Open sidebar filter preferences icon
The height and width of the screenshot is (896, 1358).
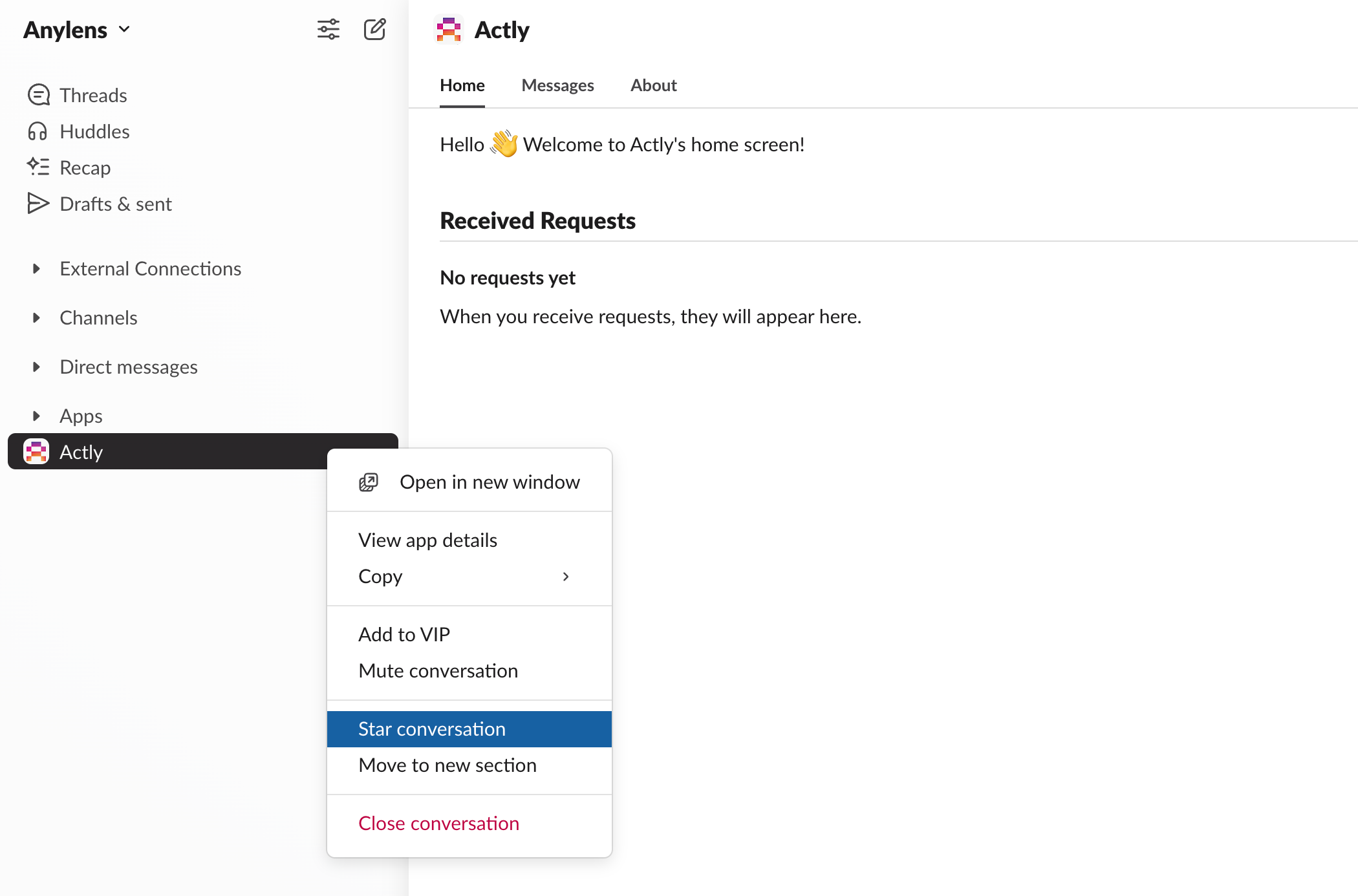(329, 30)
